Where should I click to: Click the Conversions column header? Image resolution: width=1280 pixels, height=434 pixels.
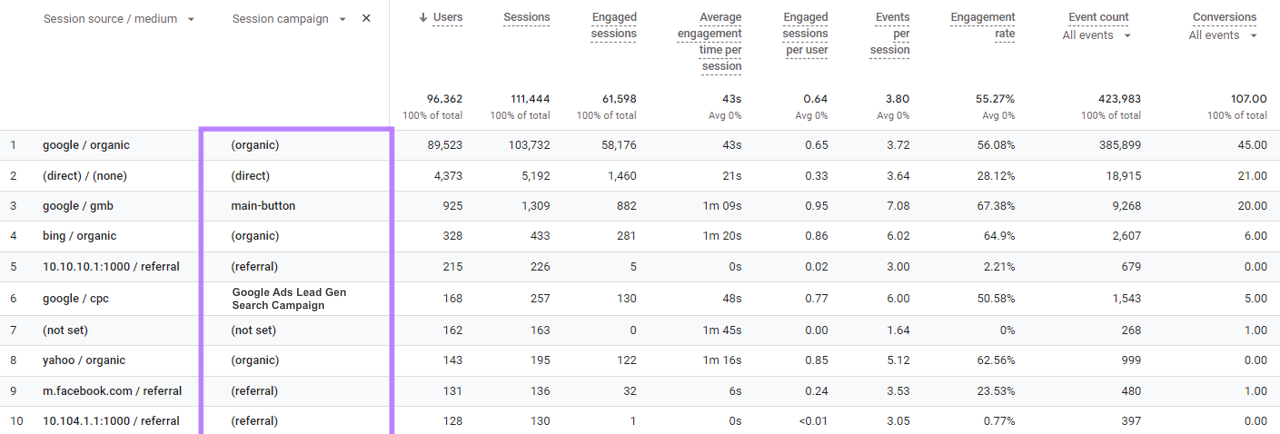coord(1224,18)
